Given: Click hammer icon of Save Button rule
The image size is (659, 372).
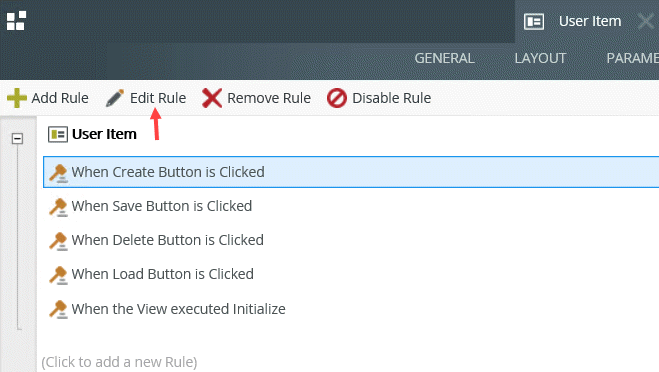Looking at the screenshot, I should tap(58, 207).
